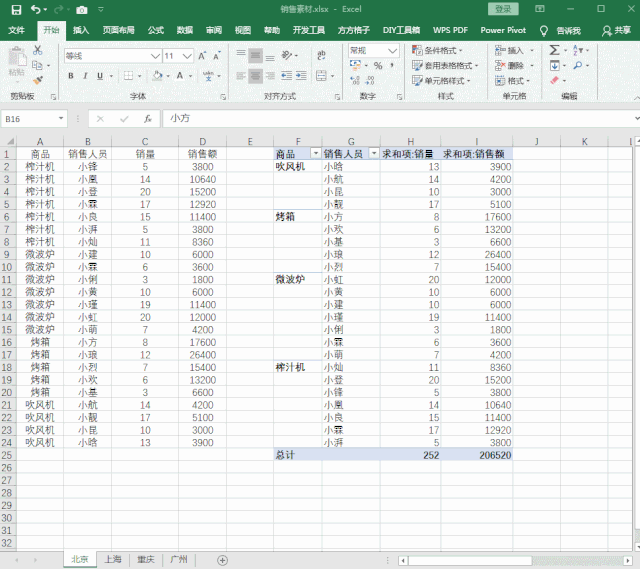
Task: Click the formula bar input
Action: click(398, 119)
